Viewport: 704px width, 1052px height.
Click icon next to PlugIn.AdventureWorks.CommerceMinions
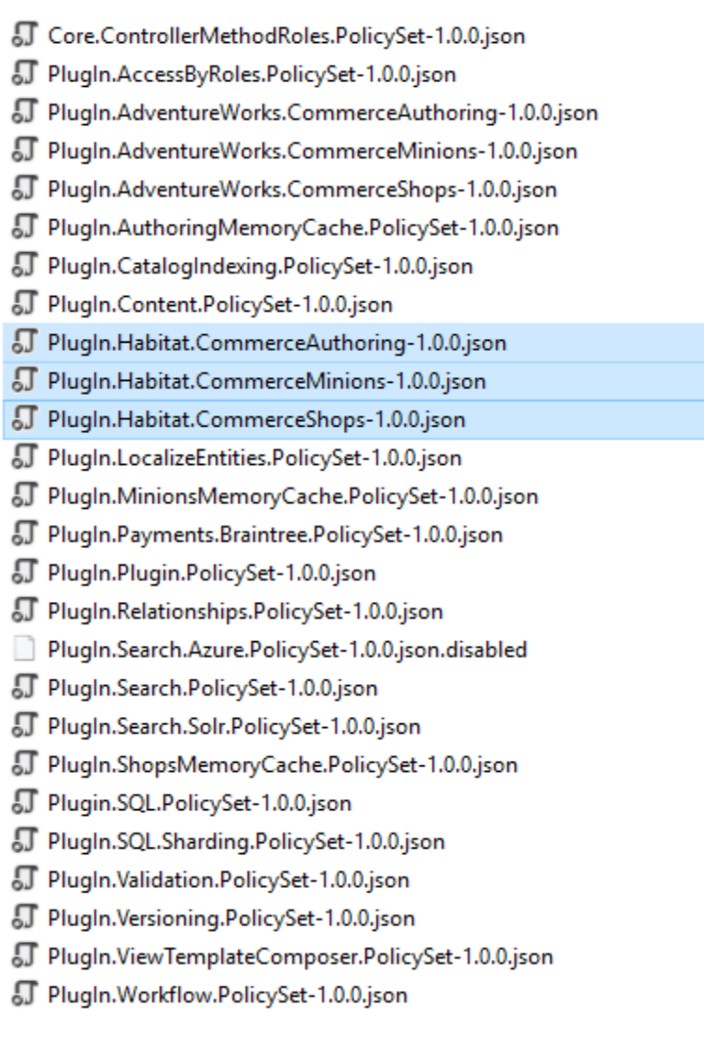(x=24, y=150)
